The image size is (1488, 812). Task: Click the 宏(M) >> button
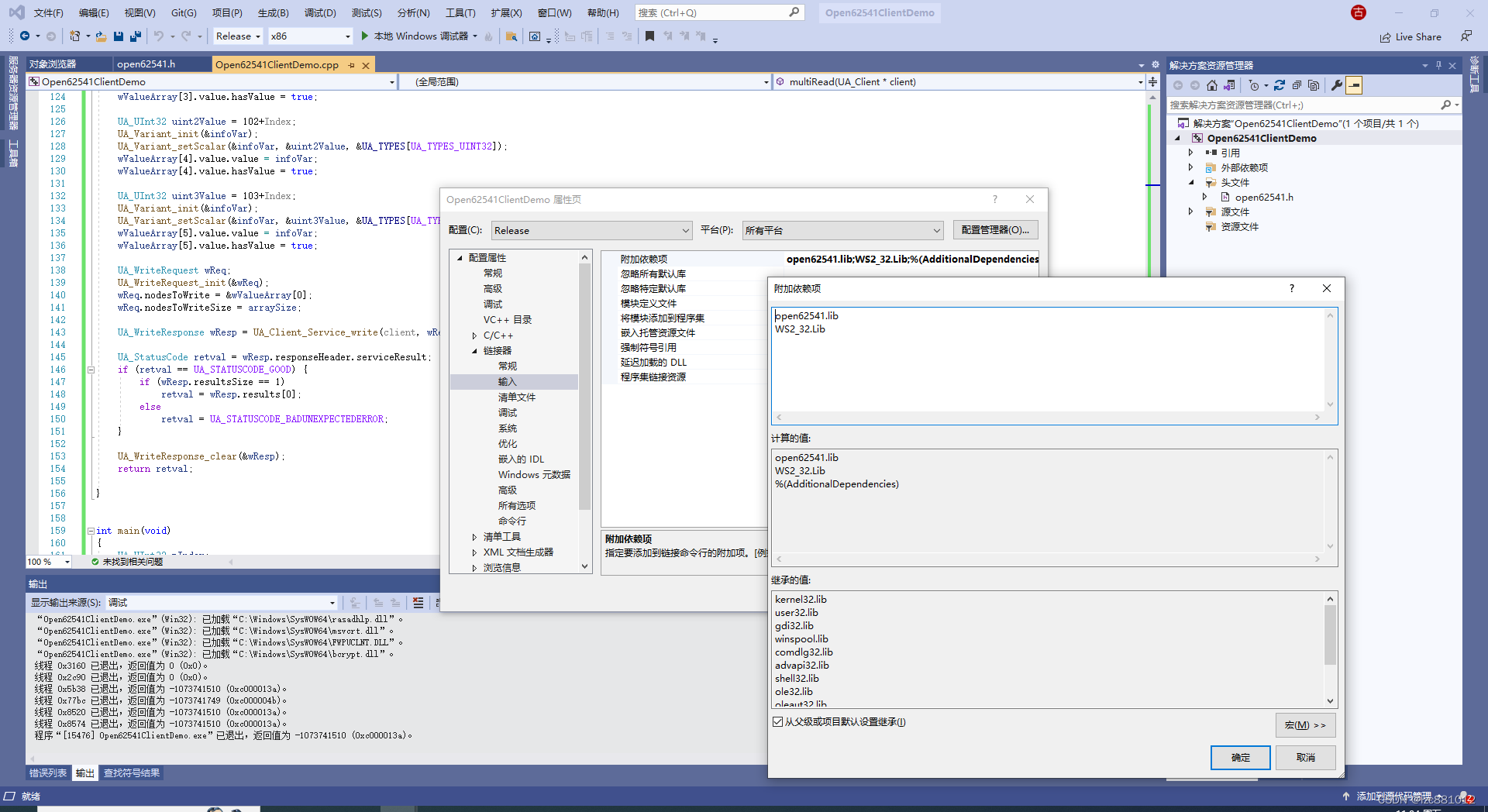(1305, 725)
